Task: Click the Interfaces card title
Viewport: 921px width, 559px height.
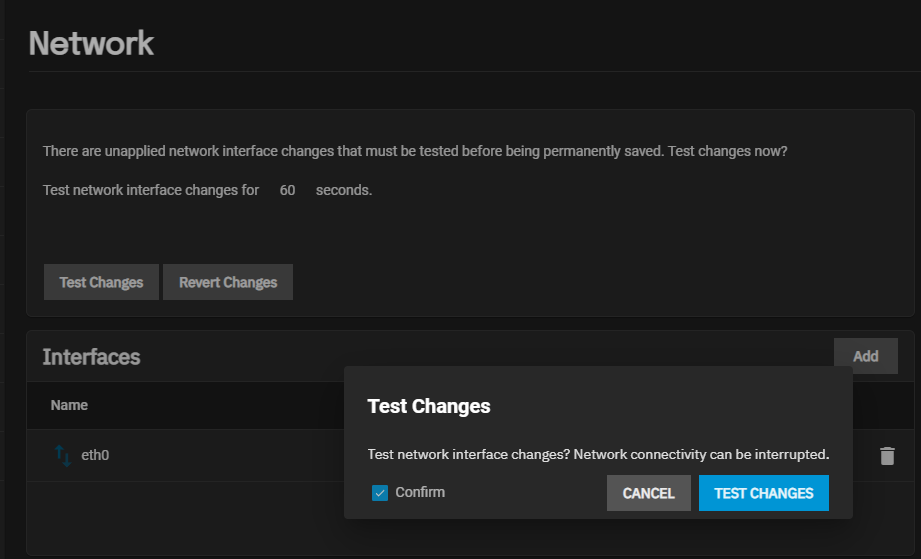Action: coord(91,357)
